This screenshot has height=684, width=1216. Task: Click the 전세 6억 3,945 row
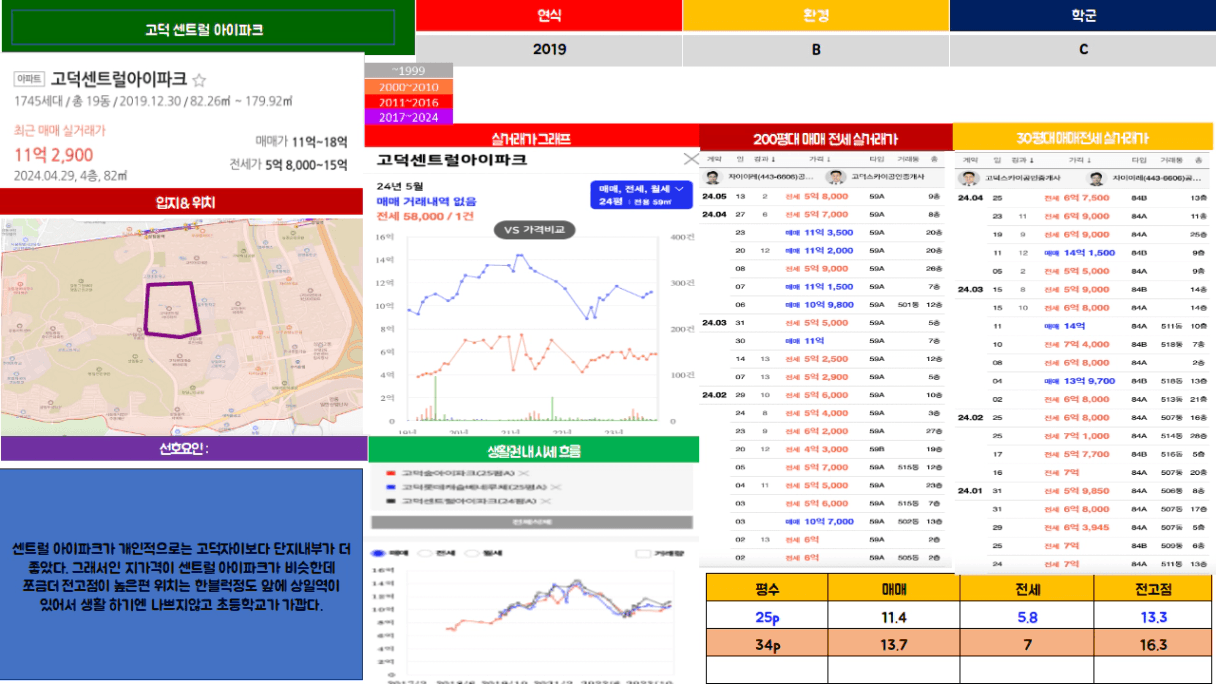[x=1084, y=527]
